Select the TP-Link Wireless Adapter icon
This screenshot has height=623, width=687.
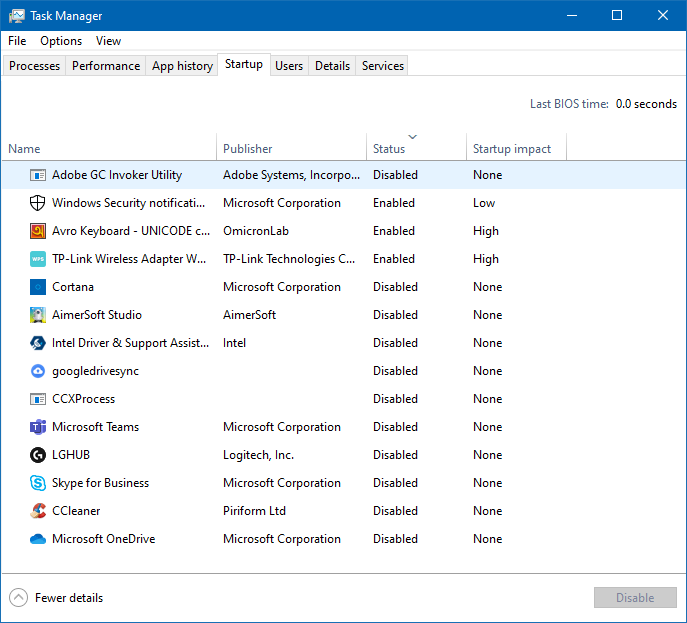tap(38, 259)
